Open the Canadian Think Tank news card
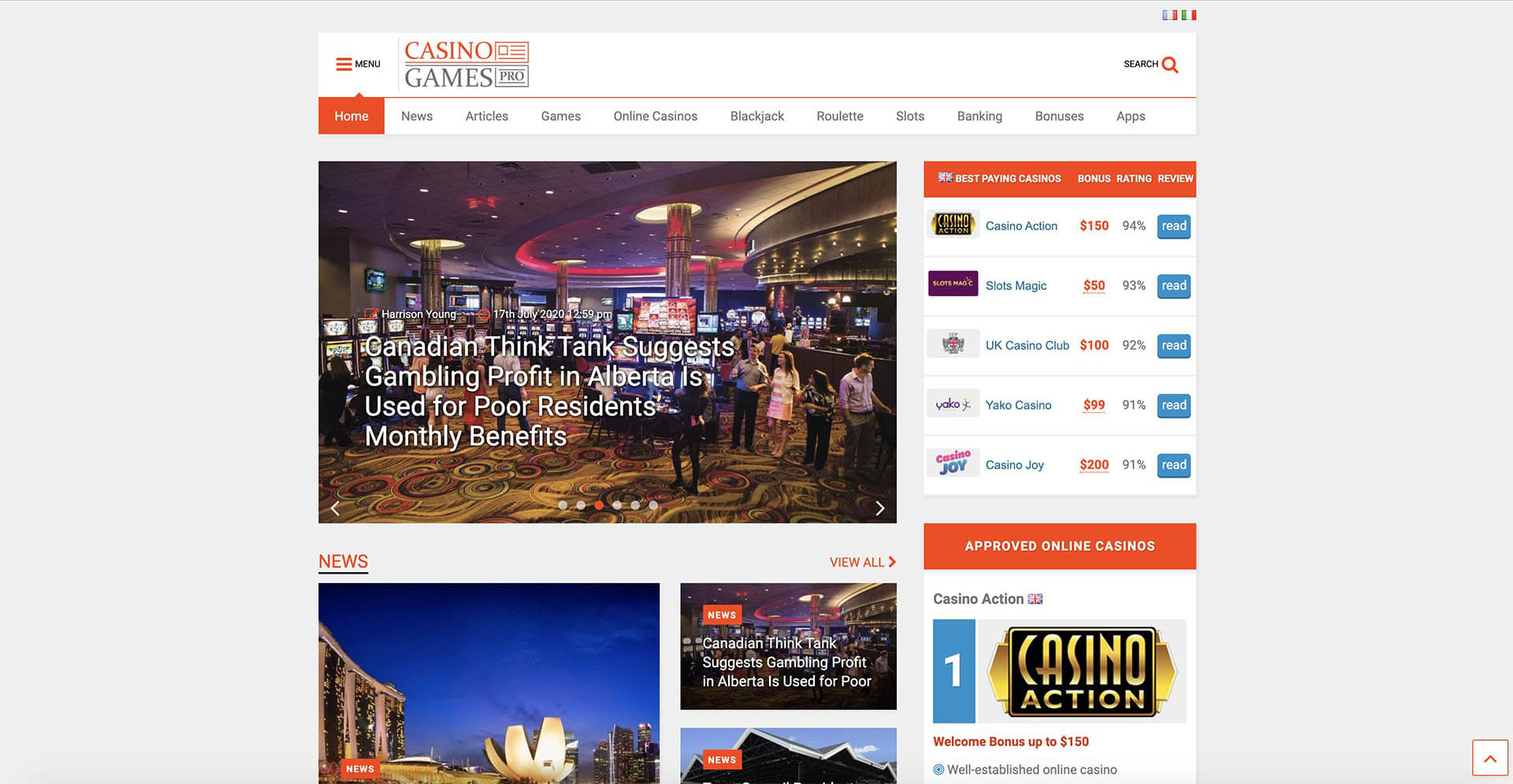This screenshot has width=1513, height=784. (x=788, y=646)
